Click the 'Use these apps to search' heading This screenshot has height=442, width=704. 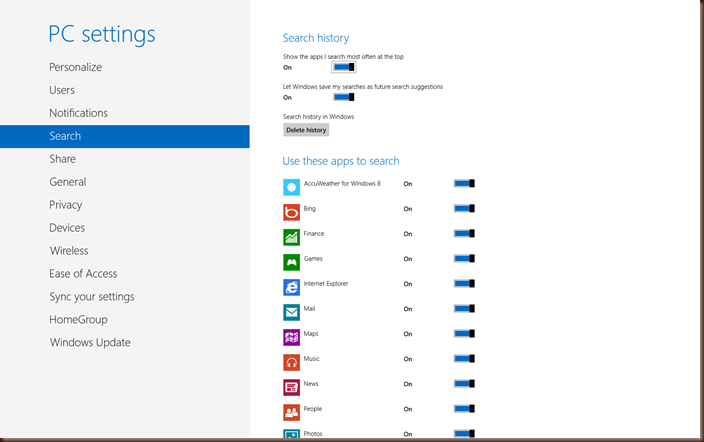(341, 161)
